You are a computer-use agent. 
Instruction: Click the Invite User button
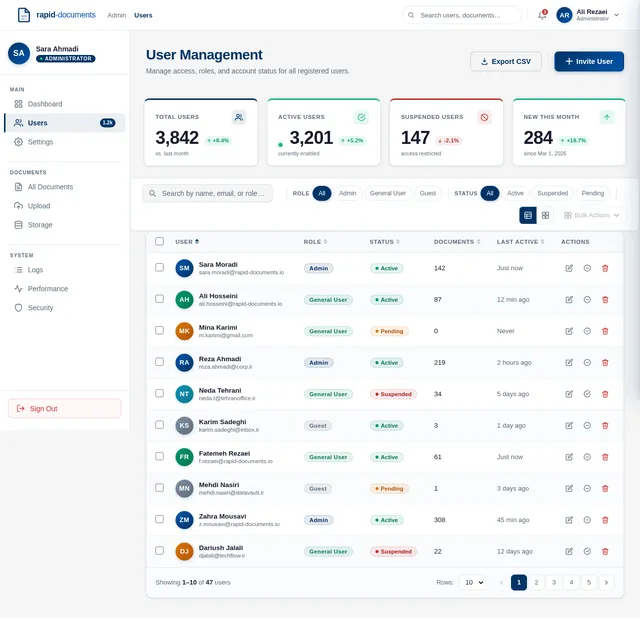(x=589, y=61)
